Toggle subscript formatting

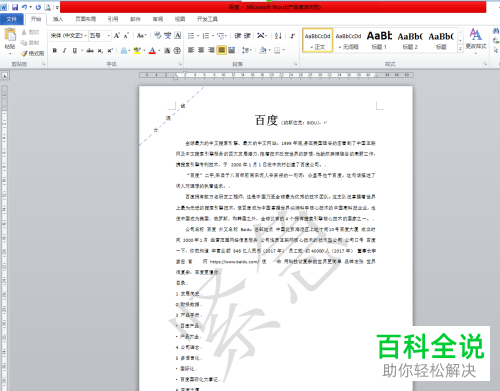pos(100,50)
